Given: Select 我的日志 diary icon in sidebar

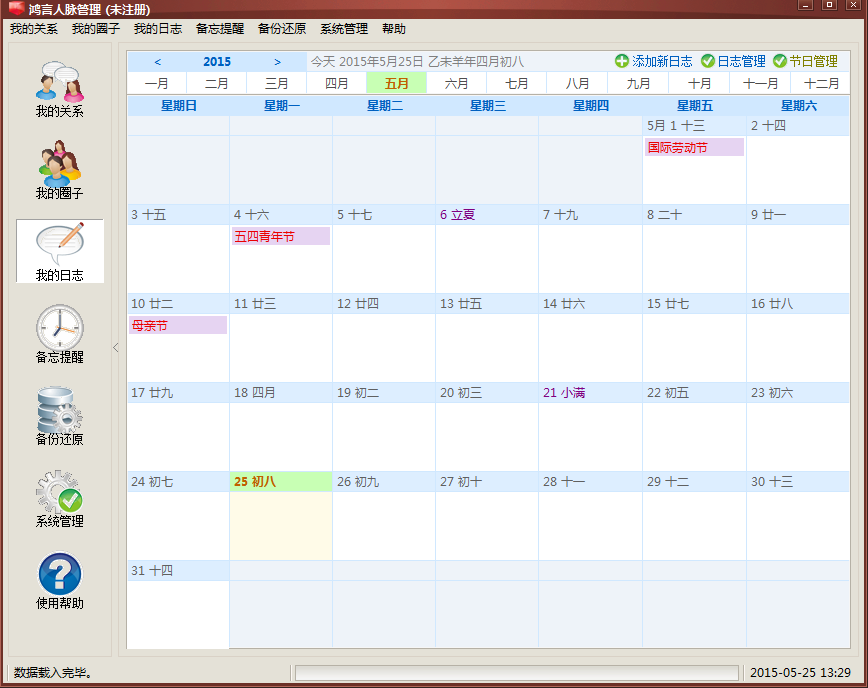Looking at the screenshot, I should [x=59, y=246].
